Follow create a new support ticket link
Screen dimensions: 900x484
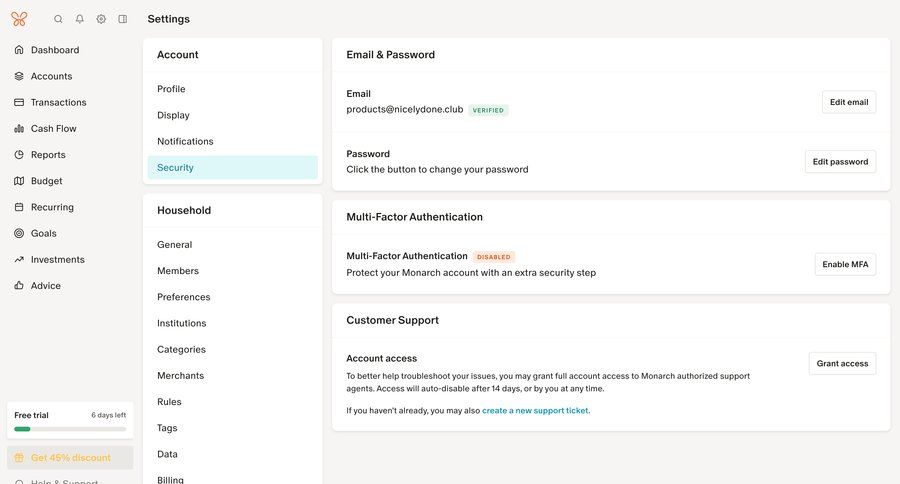(536, 411)
